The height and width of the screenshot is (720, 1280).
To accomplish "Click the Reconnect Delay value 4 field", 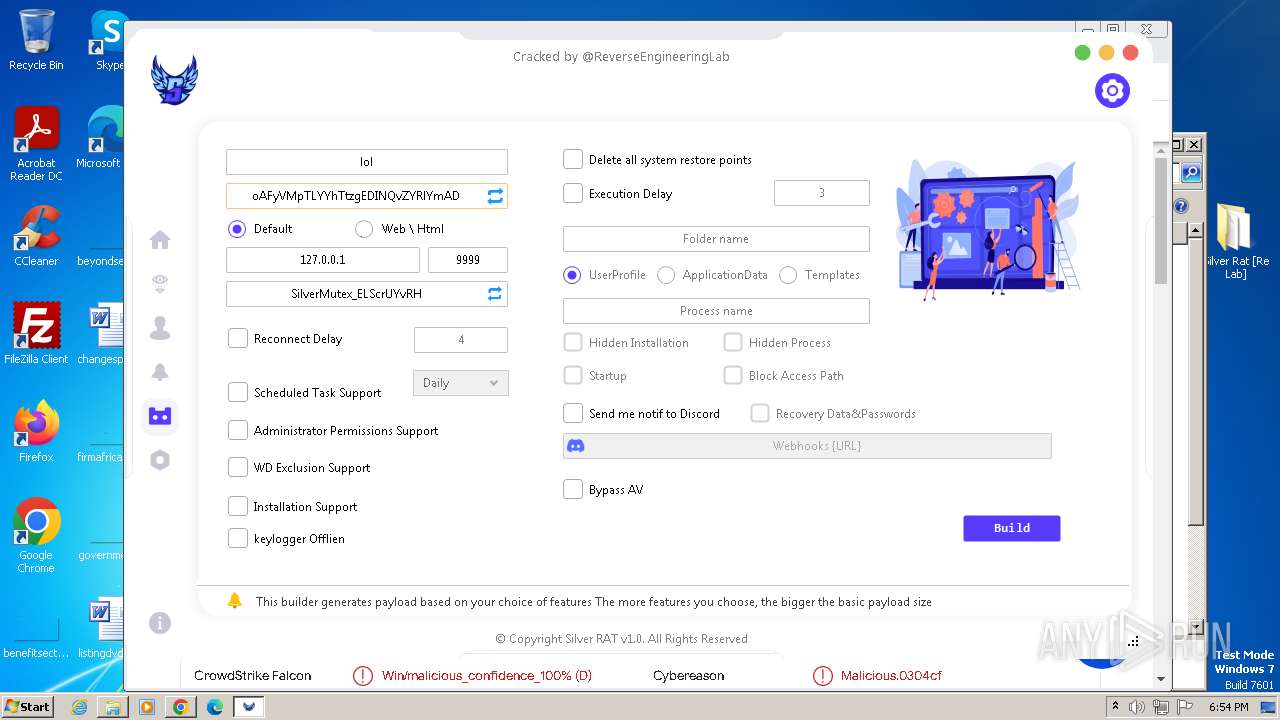I will (461, 340).
